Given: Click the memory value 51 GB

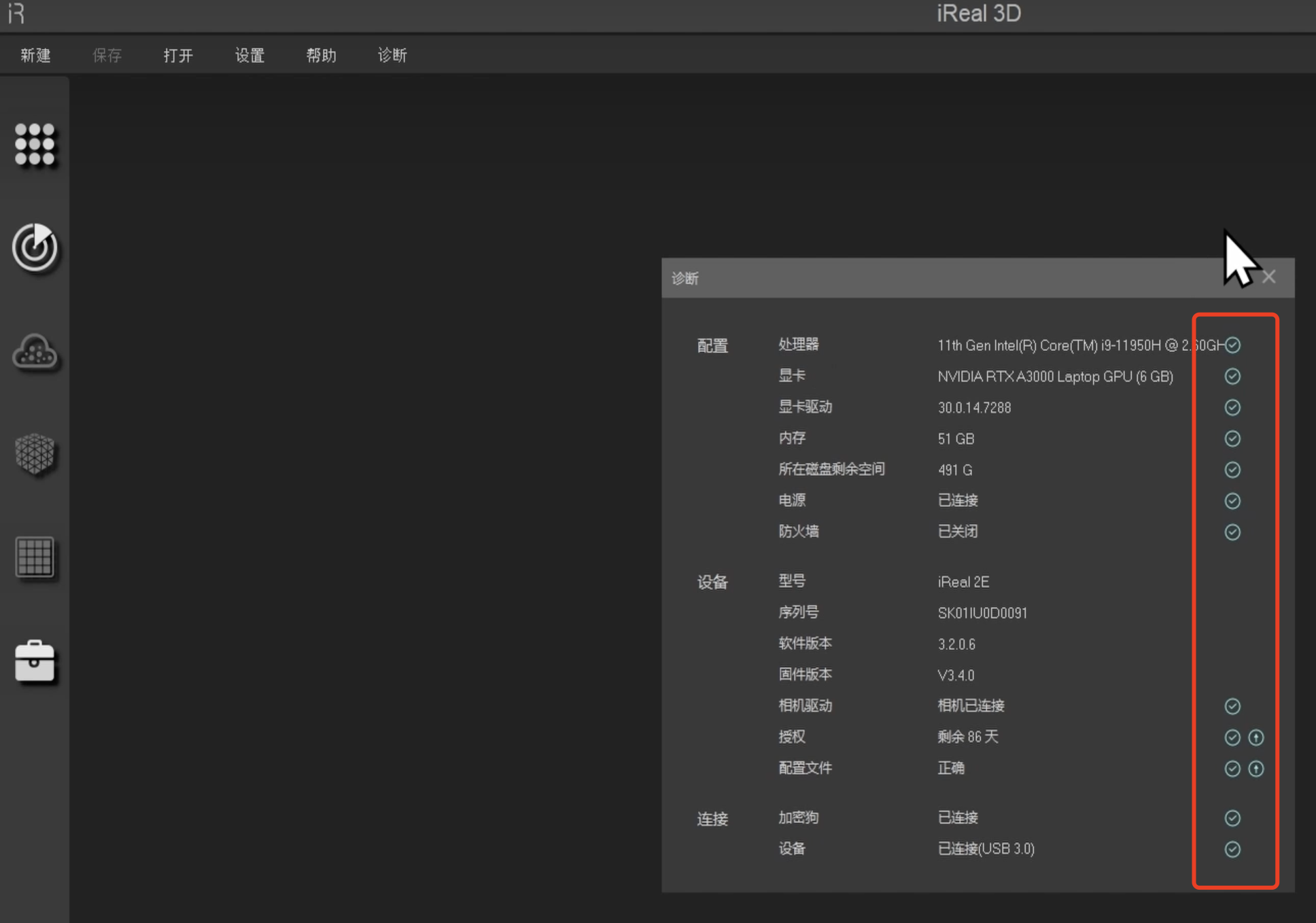Looking at the screenshot, I should (x=956, y=439).
